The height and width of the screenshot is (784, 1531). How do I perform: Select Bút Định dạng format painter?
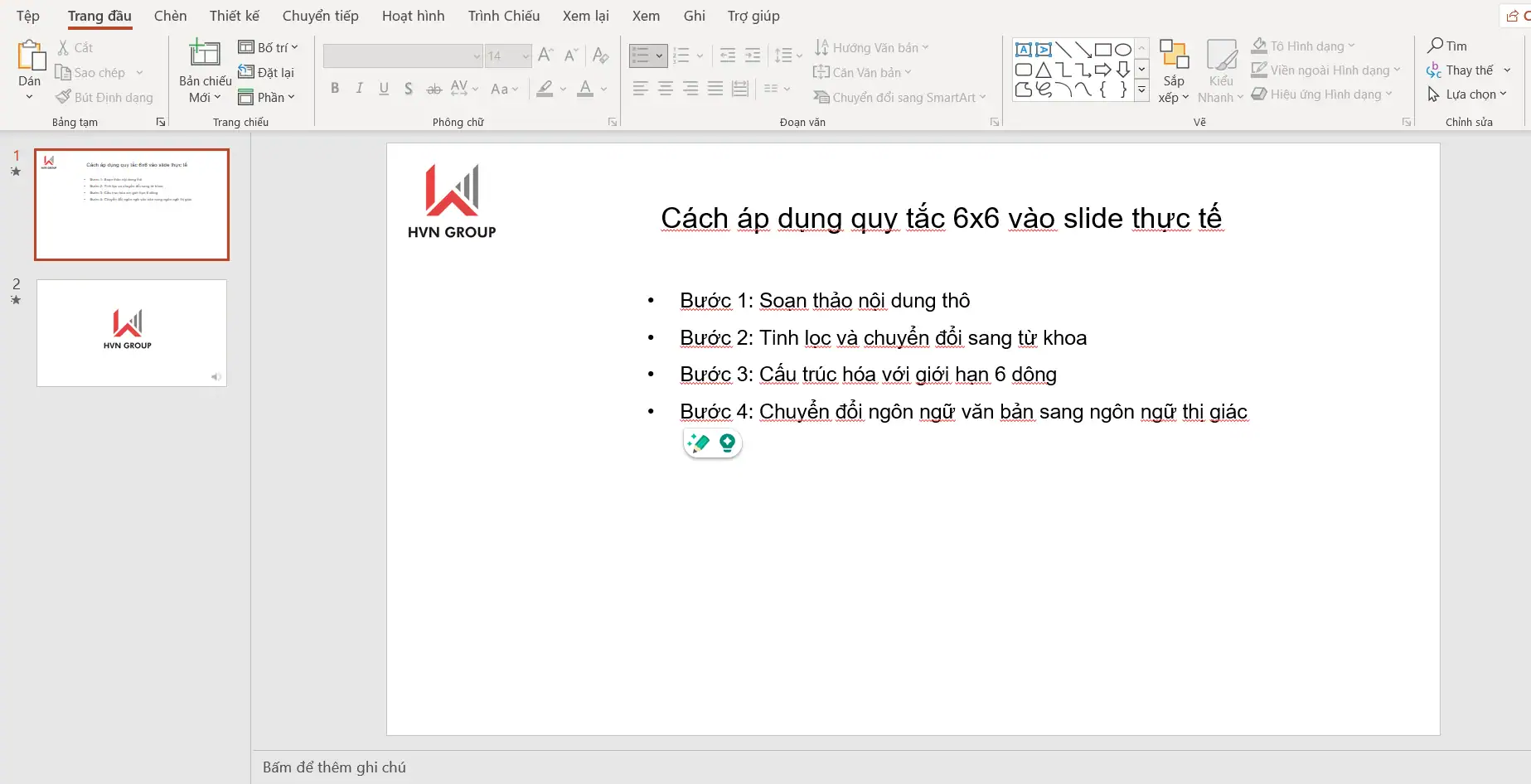(x=104, y=97)
